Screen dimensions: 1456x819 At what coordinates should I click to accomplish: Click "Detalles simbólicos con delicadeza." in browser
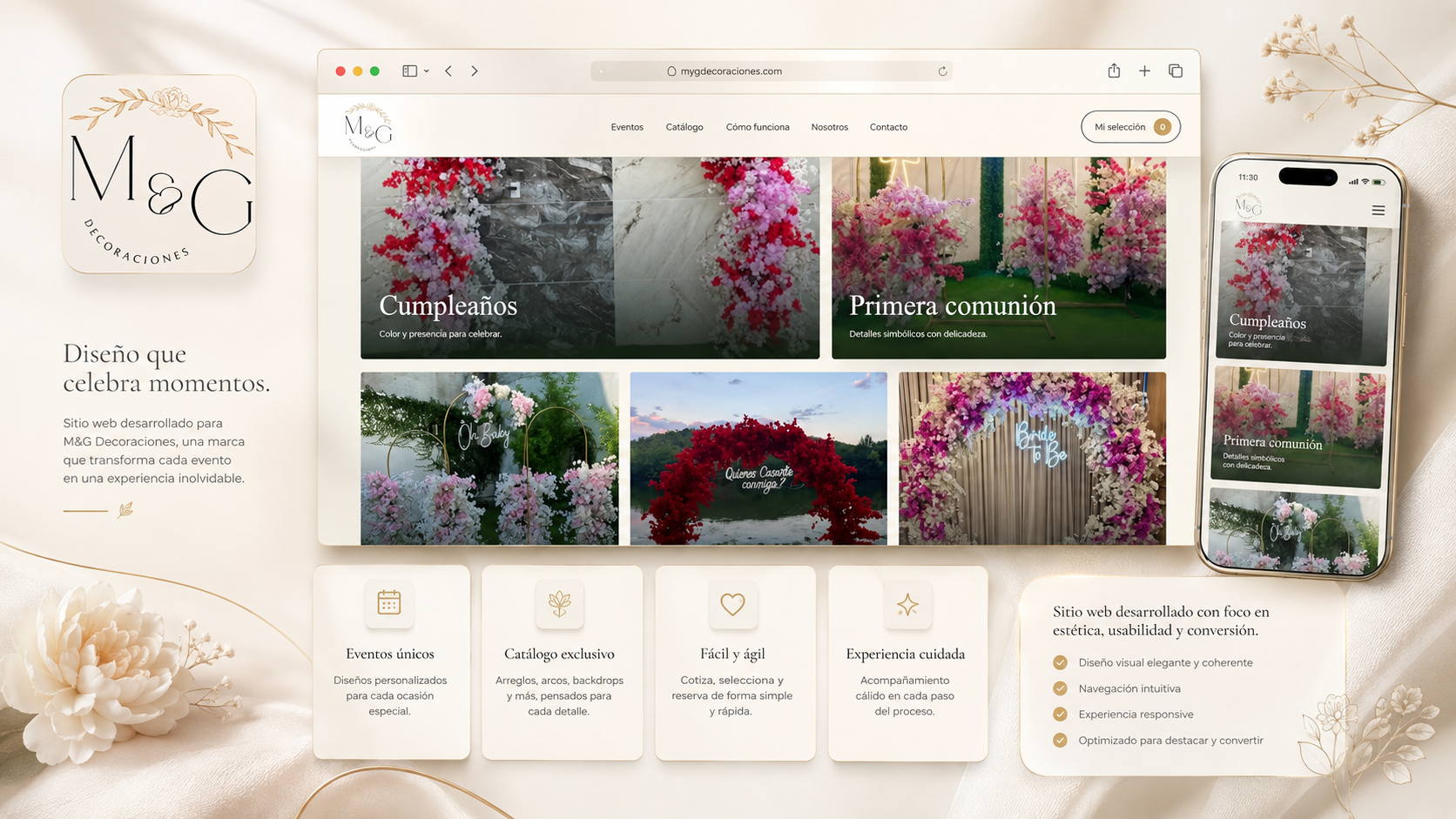click(x=919, y=334)
